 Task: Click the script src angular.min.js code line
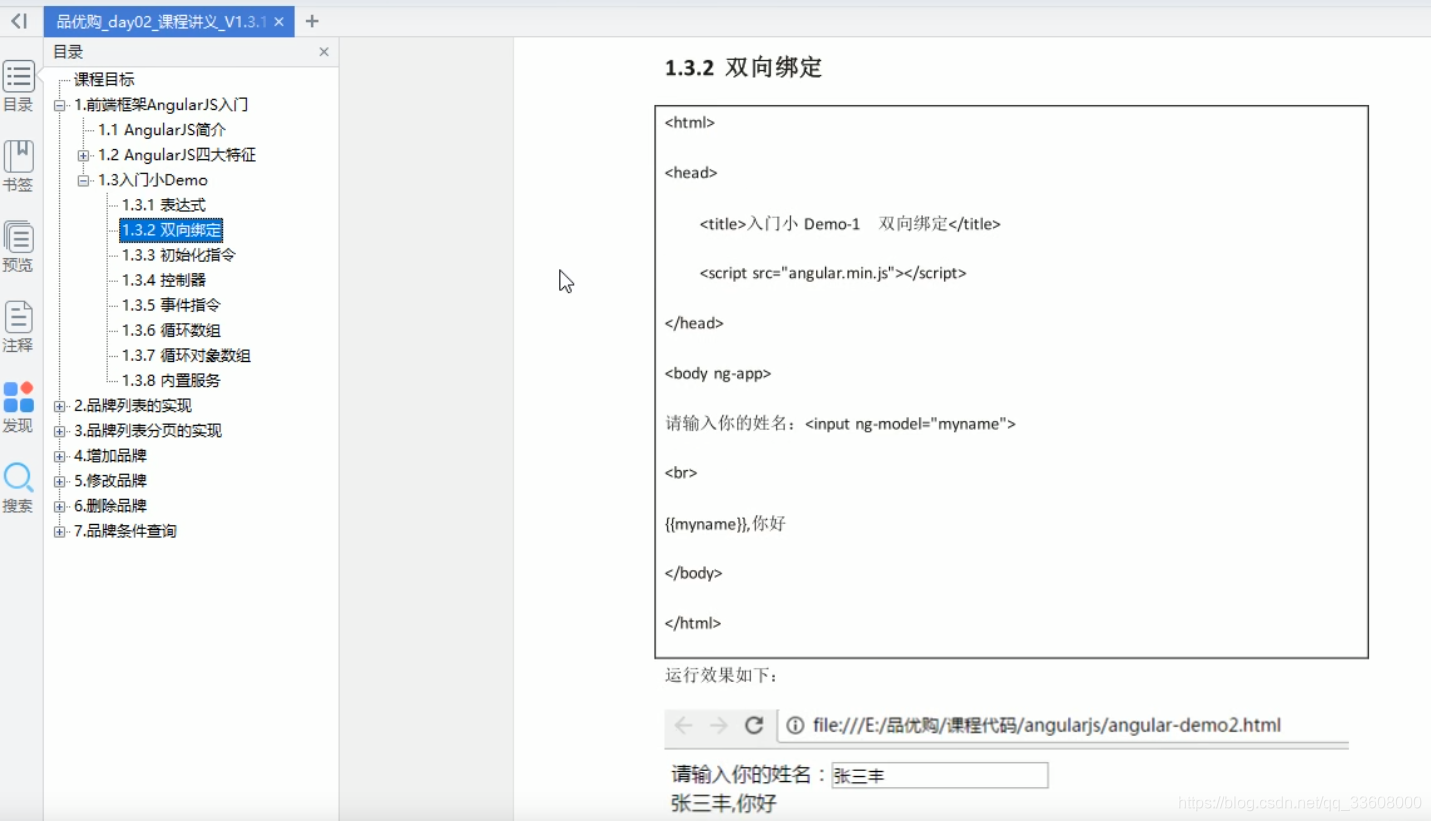point(833,273)
